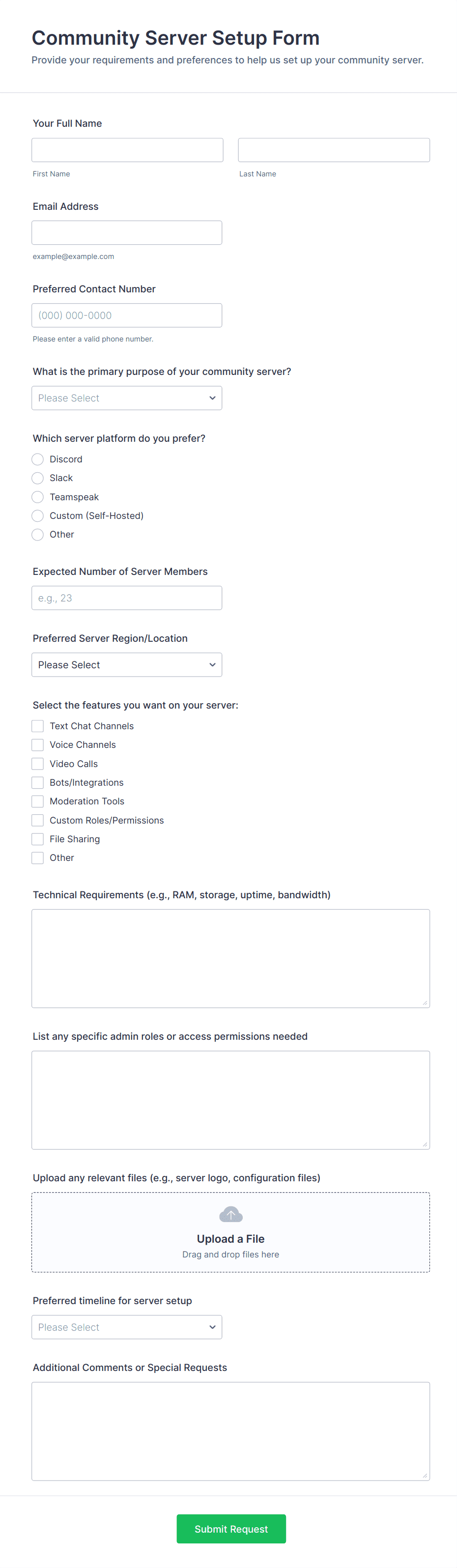Viewport: 457px width, 1568px height.
Task: Click the Expected Number of Members field
Action: (x=127, y=598)
